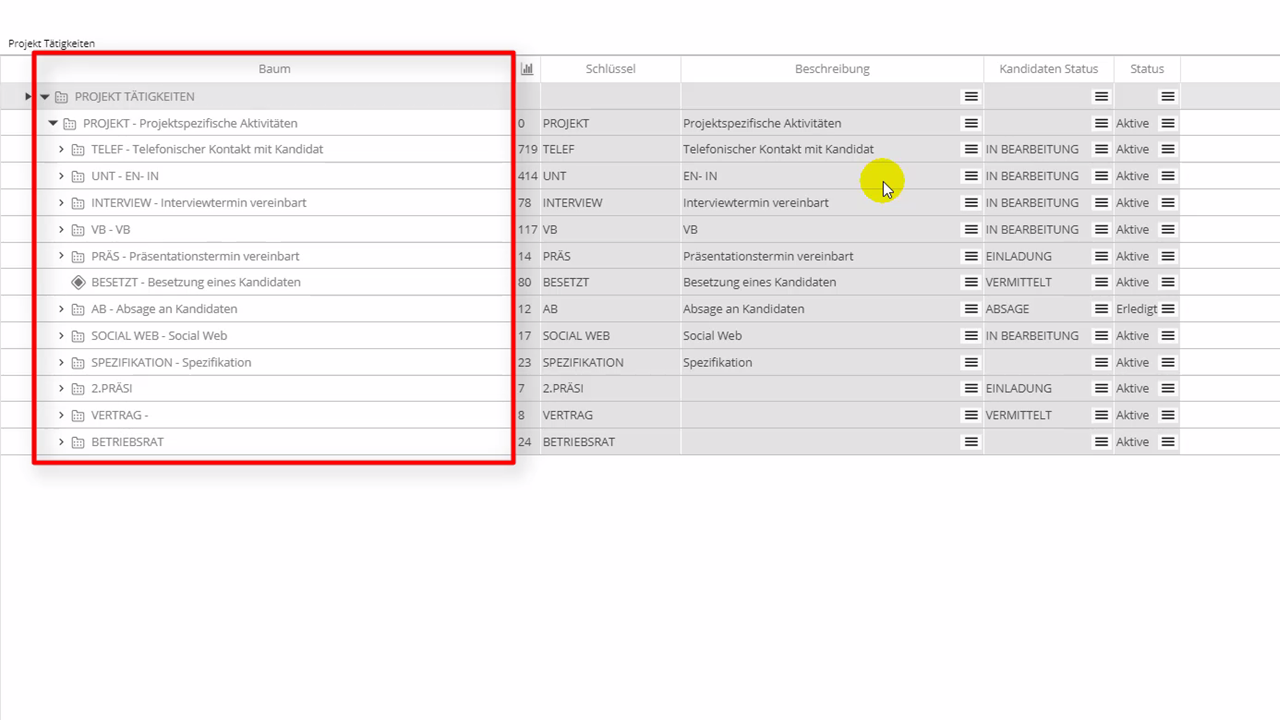Image resolution: width=1280 pixels, height=720 pixels.
Task: Click the Schlüssel column header
Action: click(x=610, y=69)
